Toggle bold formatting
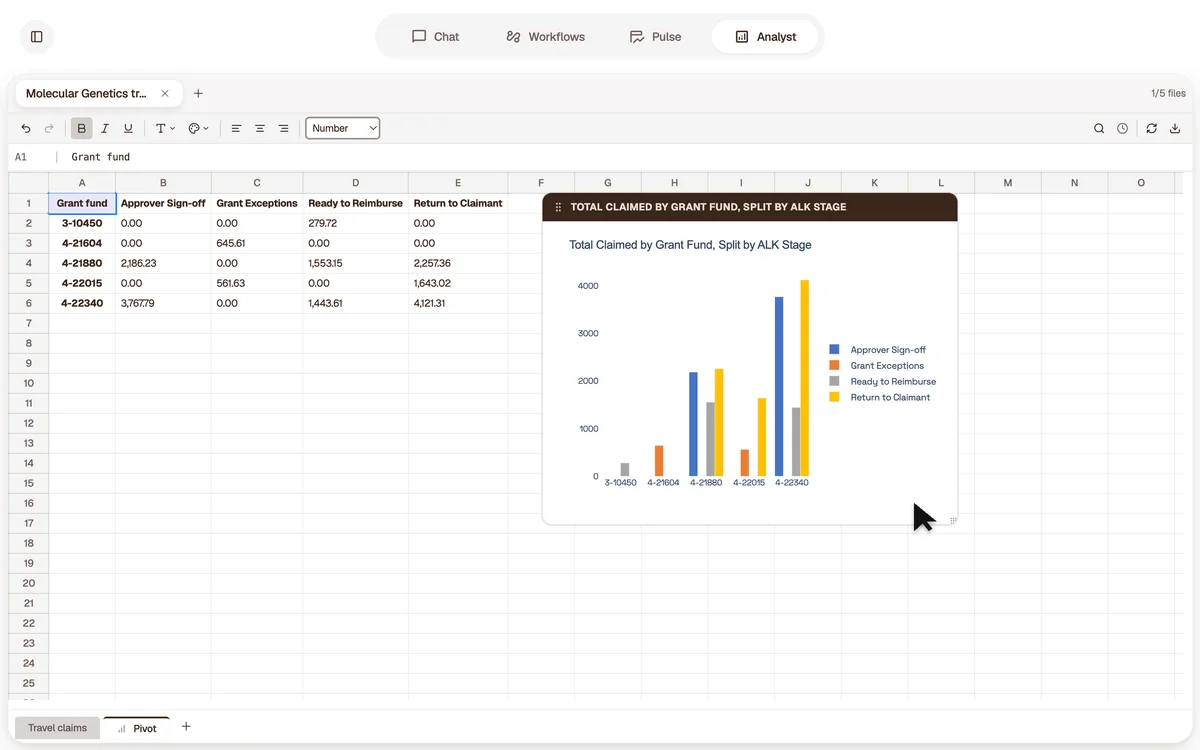The image size is (1200, 750). [x=82, y=128]
